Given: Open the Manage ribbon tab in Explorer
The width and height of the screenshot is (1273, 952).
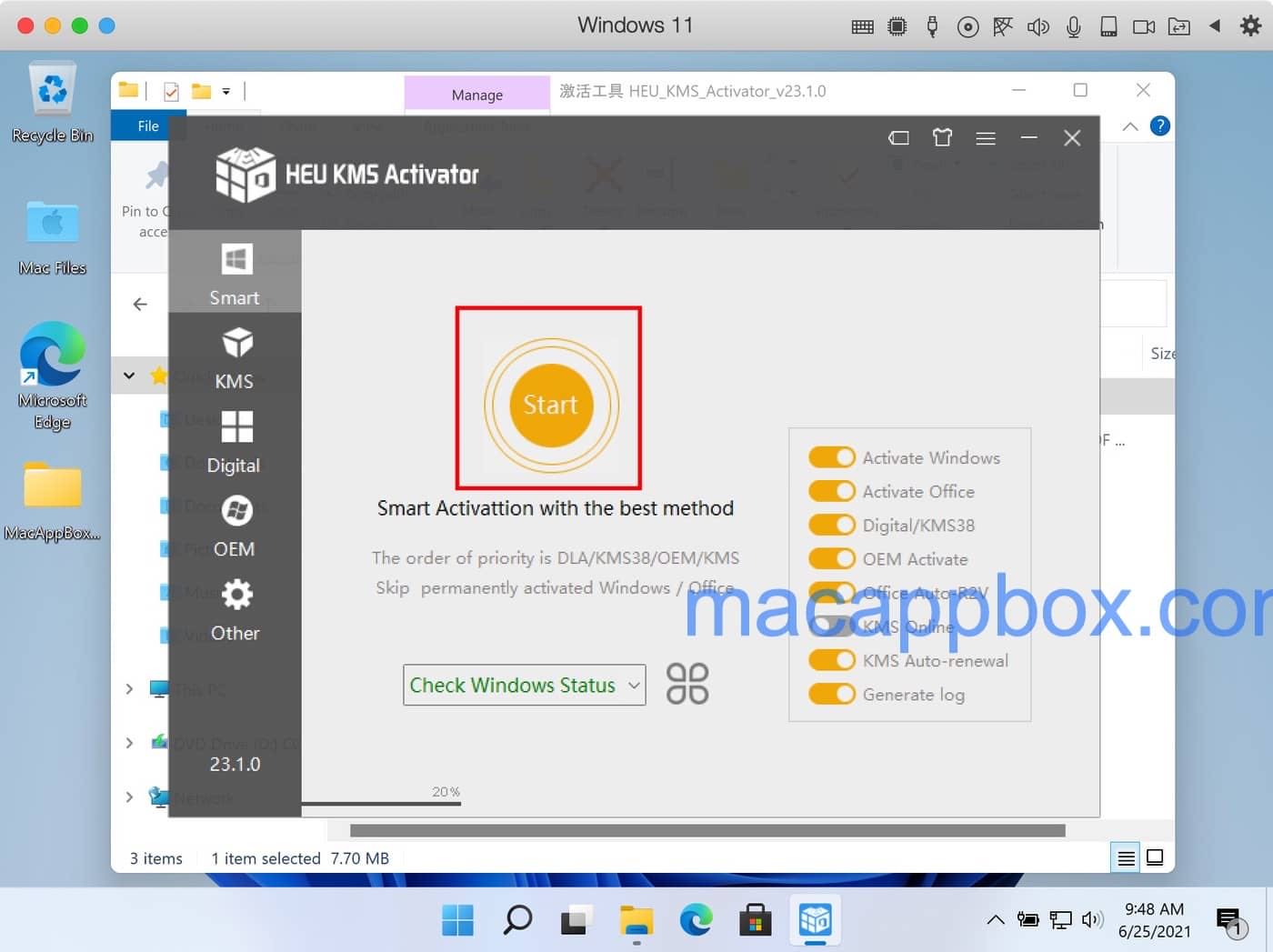Looking at the screenshot, I should click(x=477, y=95).
